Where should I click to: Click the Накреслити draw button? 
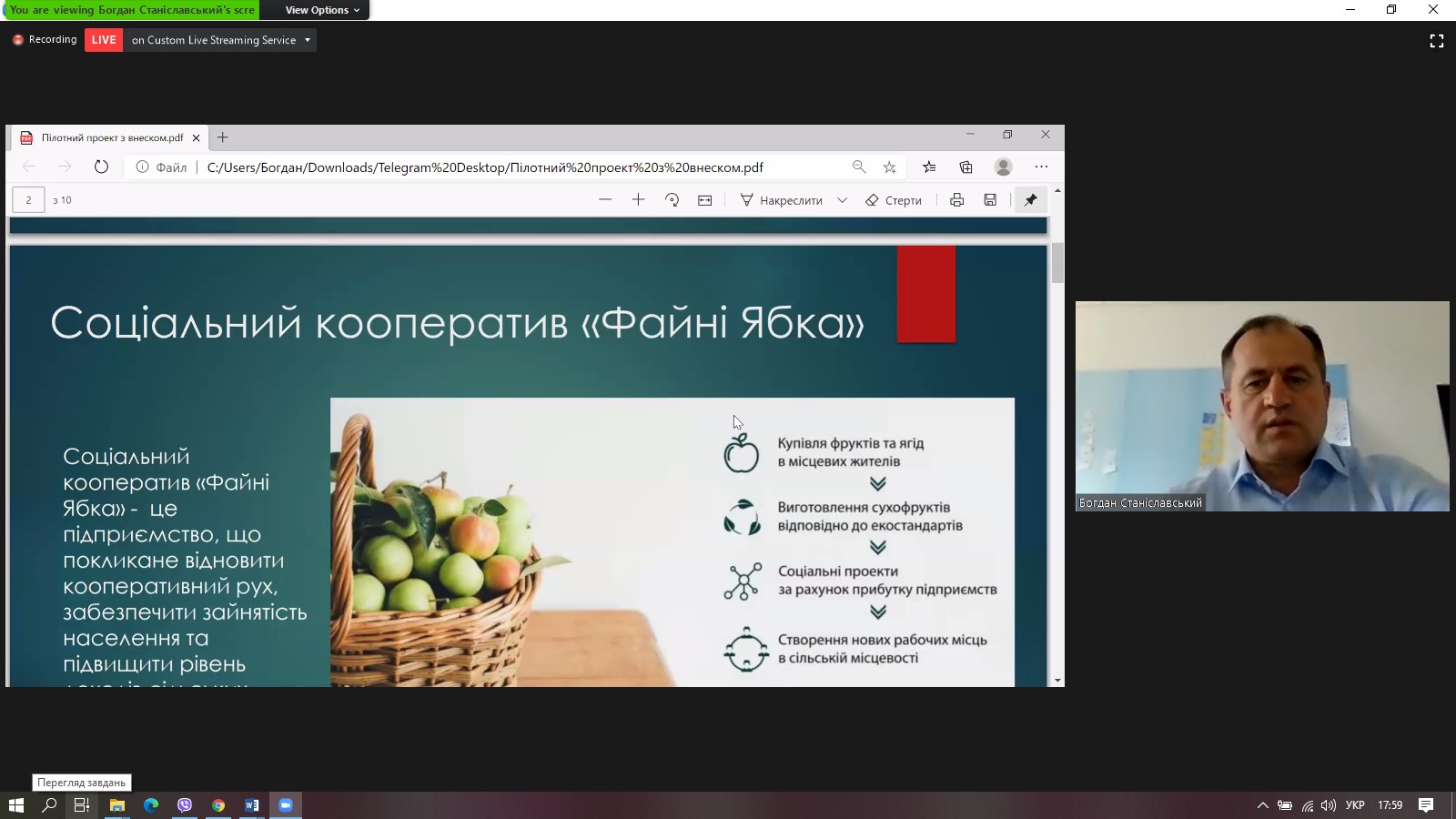781,200
